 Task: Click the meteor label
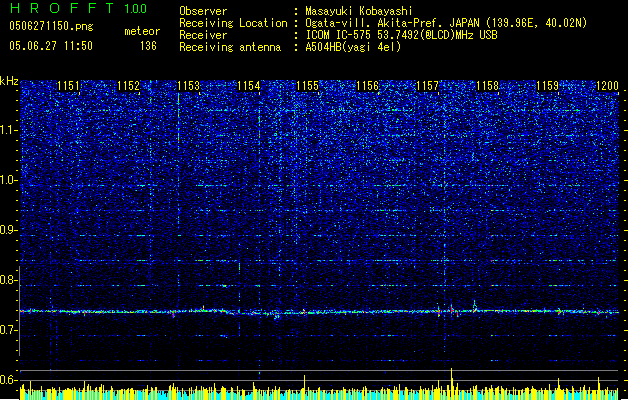[x=142, y=31]
